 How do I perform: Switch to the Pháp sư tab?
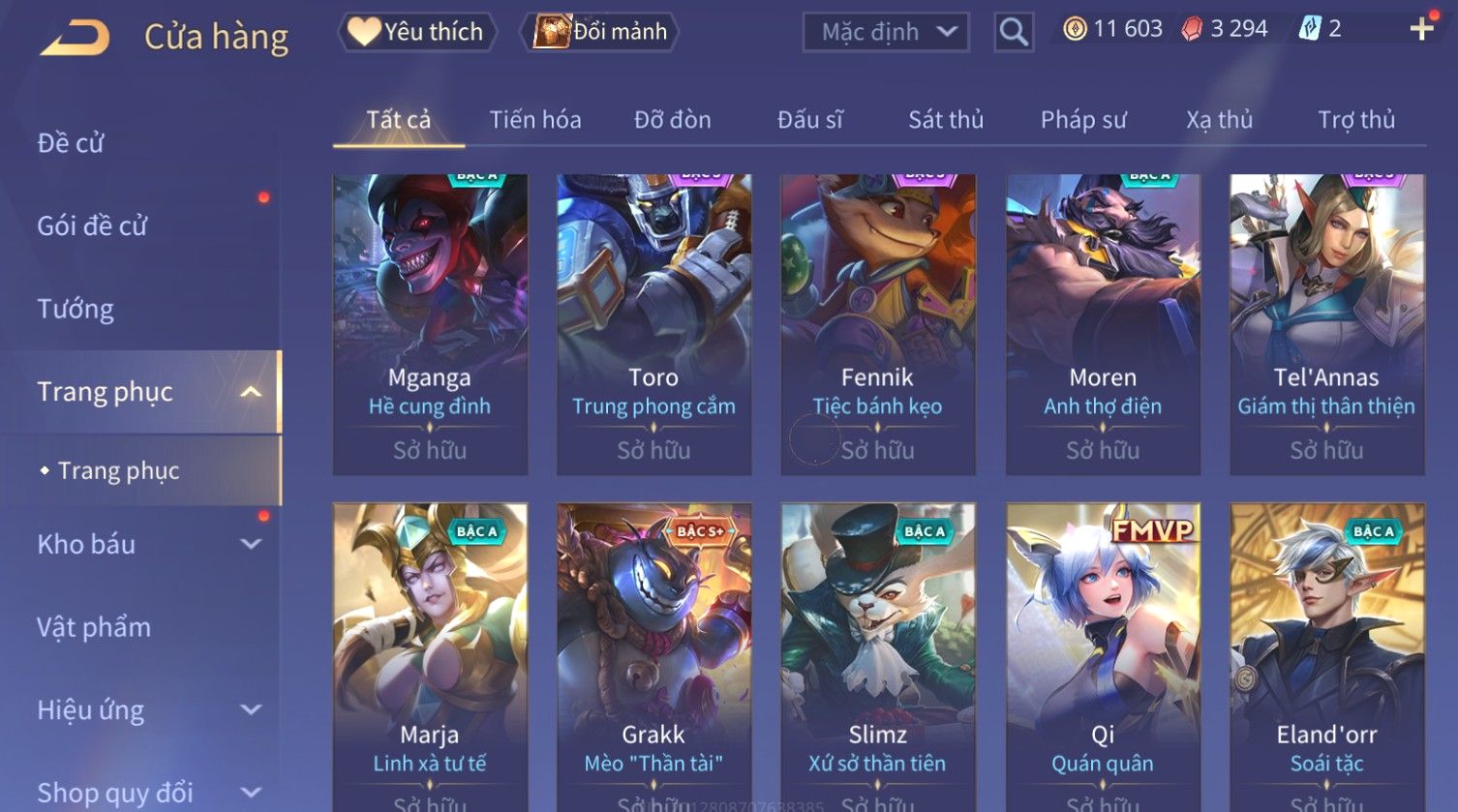click(x=1083, y=120)
